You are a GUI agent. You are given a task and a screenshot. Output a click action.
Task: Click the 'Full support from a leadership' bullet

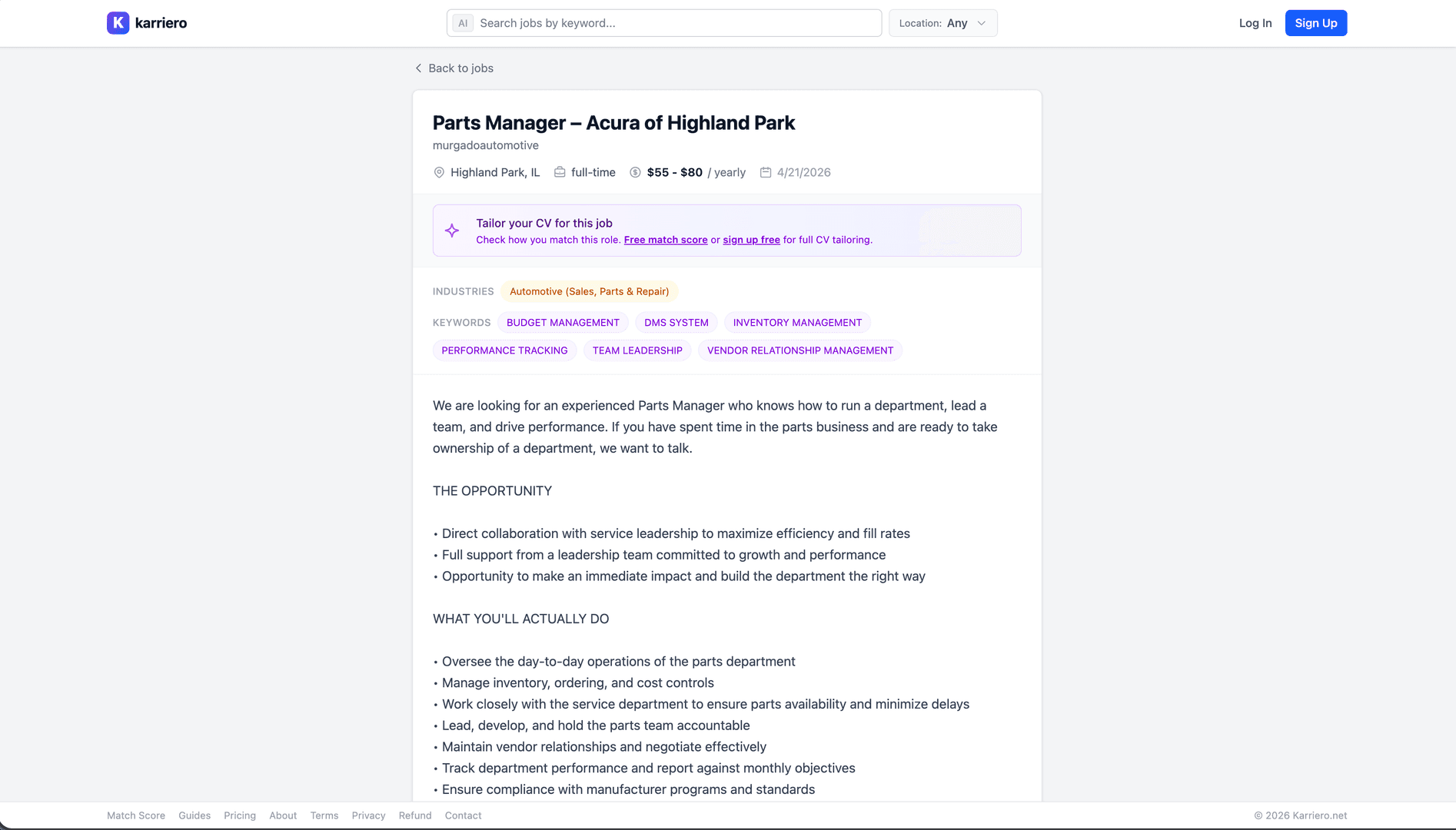[x=660, y=555]
